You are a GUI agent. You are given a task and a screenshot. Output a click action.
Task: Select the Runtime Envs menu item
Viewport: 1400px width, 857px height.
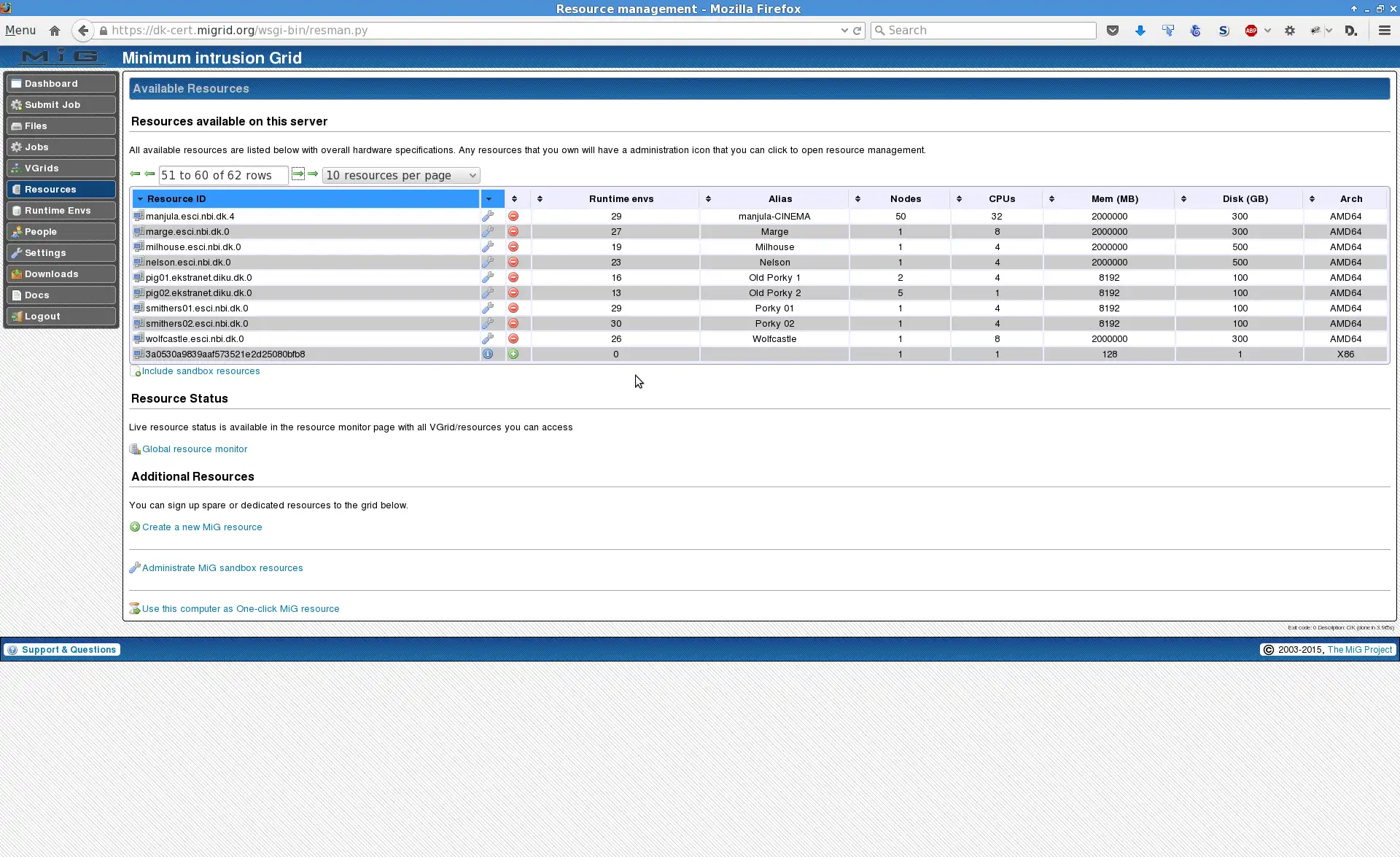tap(58, 210)
